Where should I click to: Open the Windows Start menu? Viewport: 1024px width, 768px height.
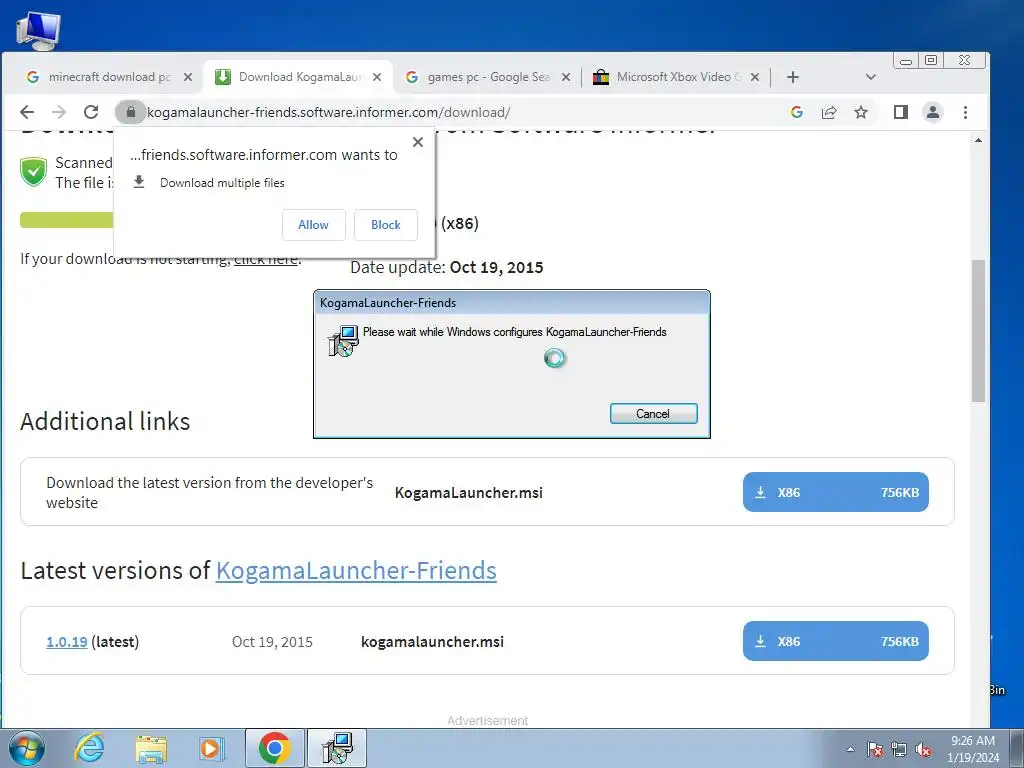point(27,748)
